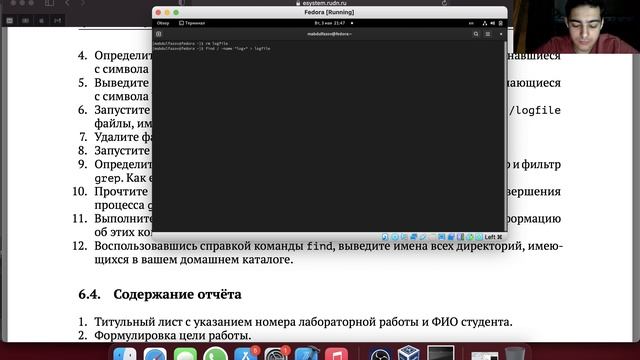The width and height of the screenshot is (640, 360).
Task: Click power icon in Fedora top bar
Action: click(x=500, y=23)
